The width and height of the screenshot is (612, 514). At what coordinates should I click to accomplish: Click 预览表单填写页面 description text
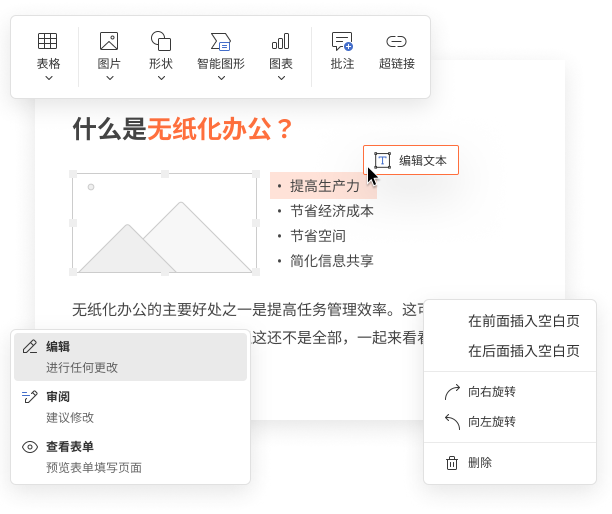tap(94, 468)
